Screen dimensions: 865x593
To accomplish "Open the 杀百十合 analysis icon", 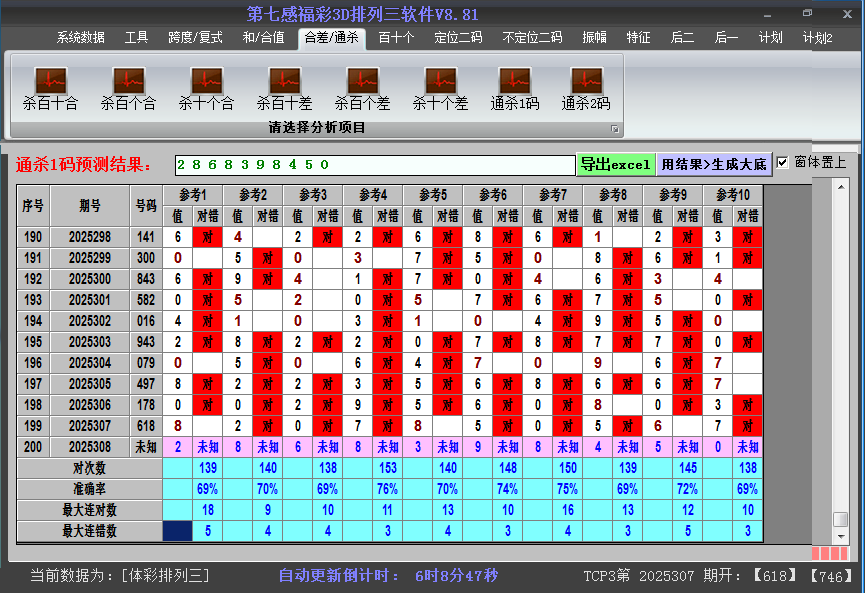I will coord(50,82).
